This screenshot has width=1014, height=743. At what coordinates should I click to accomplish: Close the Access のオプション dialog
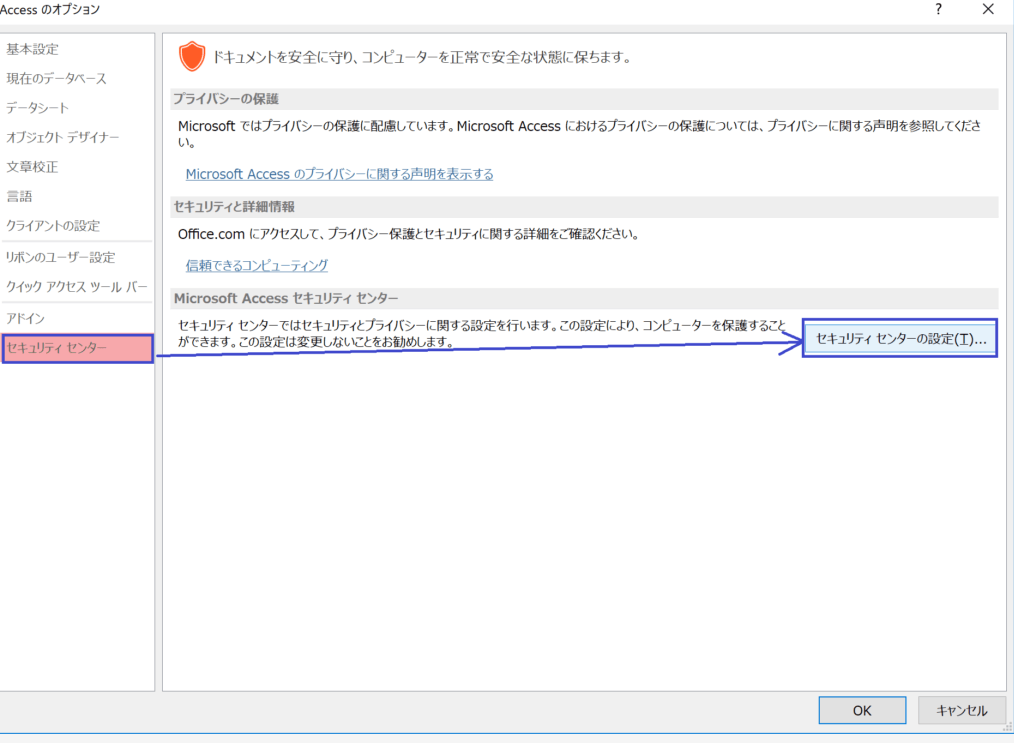pos(988,10)
